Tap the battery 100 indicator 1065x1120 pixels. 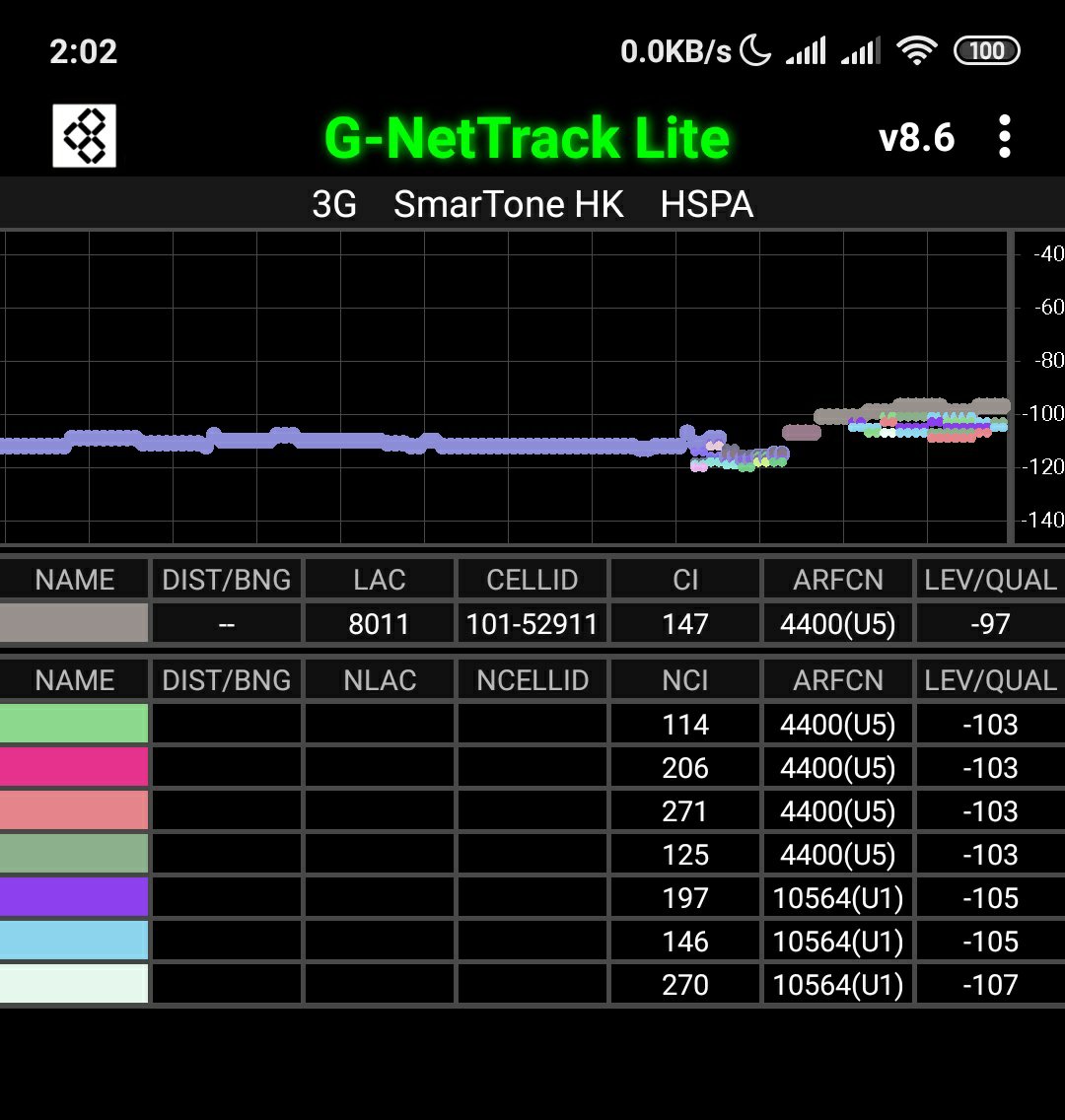point(986,50)
